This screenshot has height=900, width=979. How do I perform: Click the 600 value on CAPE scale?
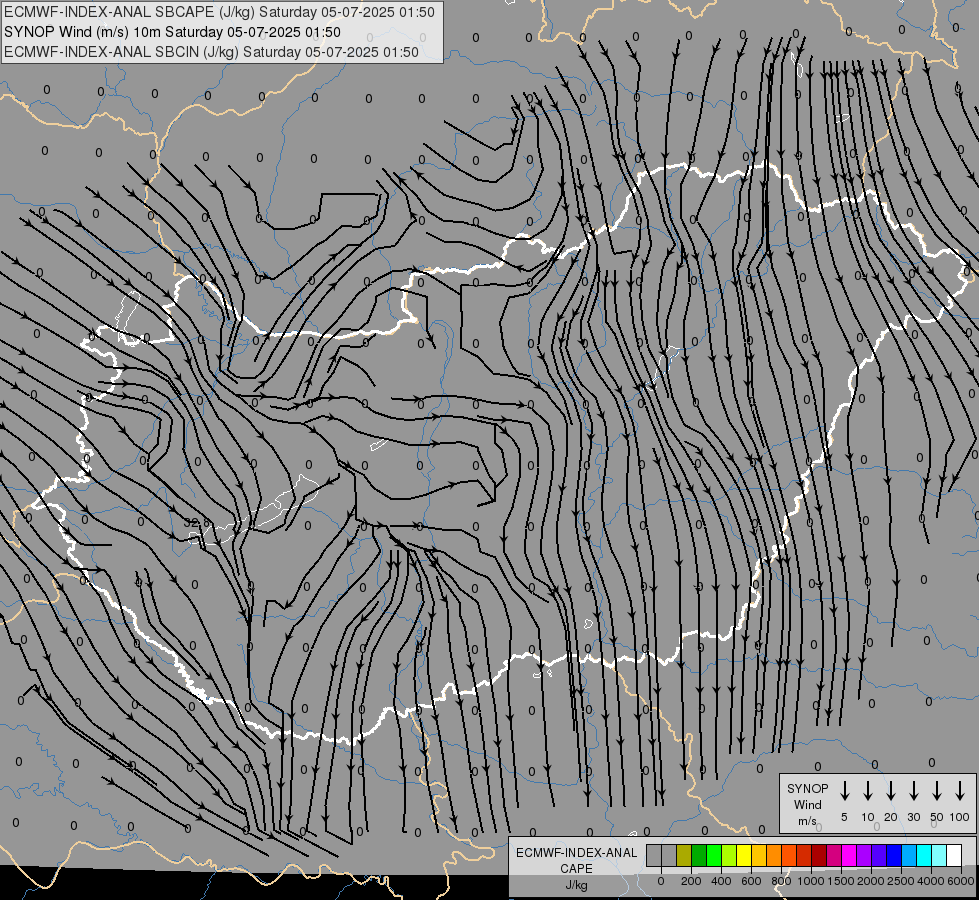[751, 881]
